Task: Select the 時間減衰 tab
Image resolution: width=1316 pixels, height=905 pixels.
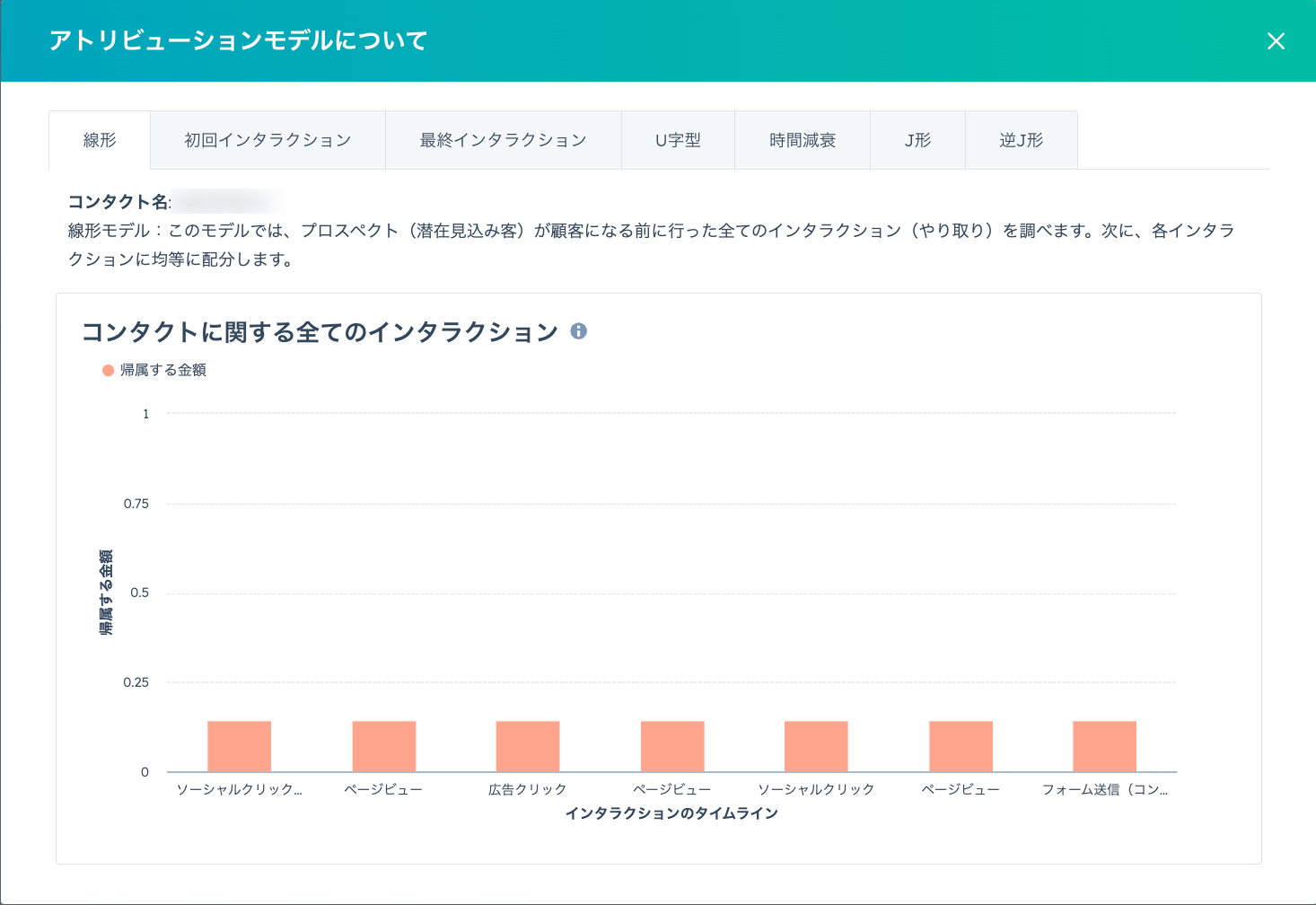Action: [x=803, y=140]
